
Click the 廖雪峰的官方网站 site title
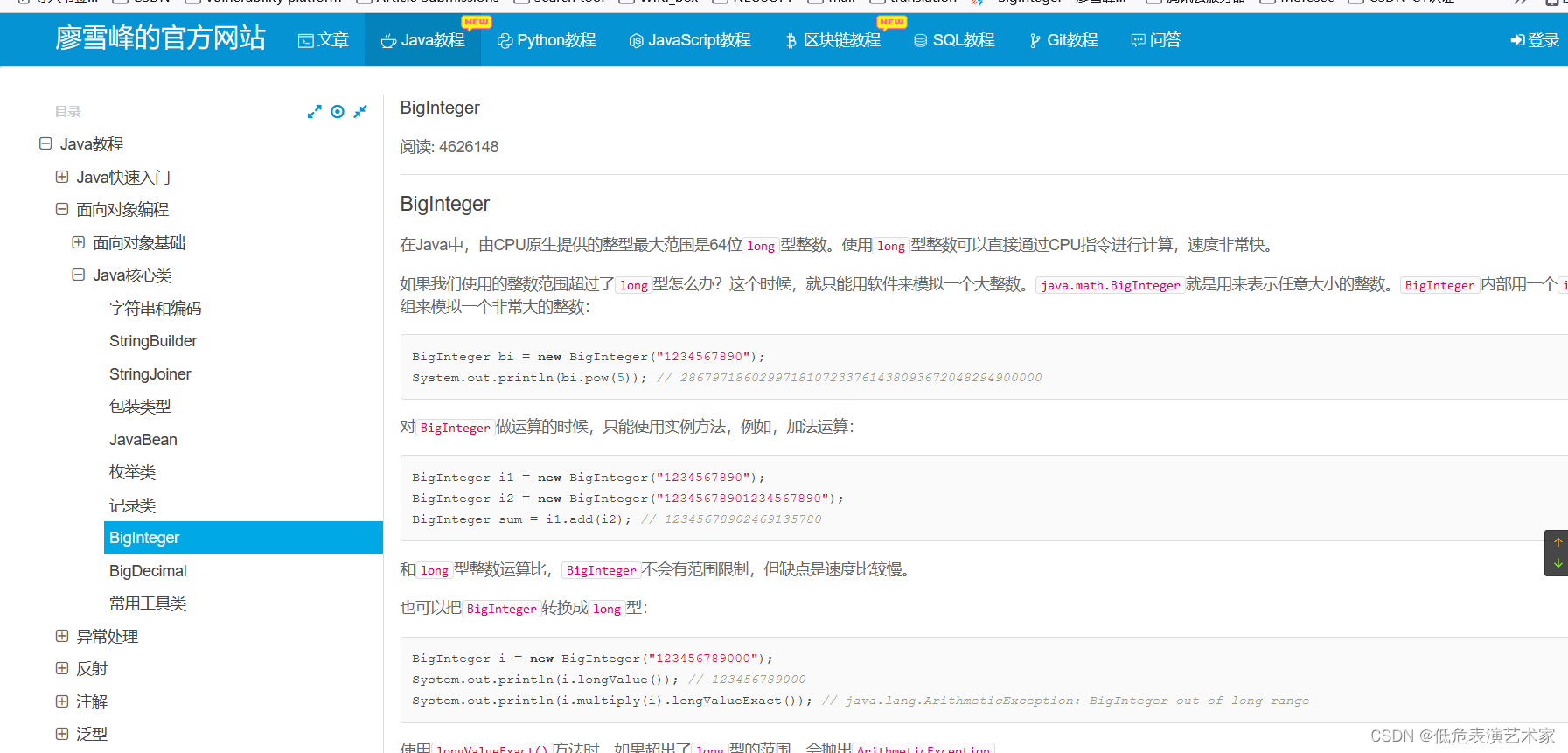160,38
